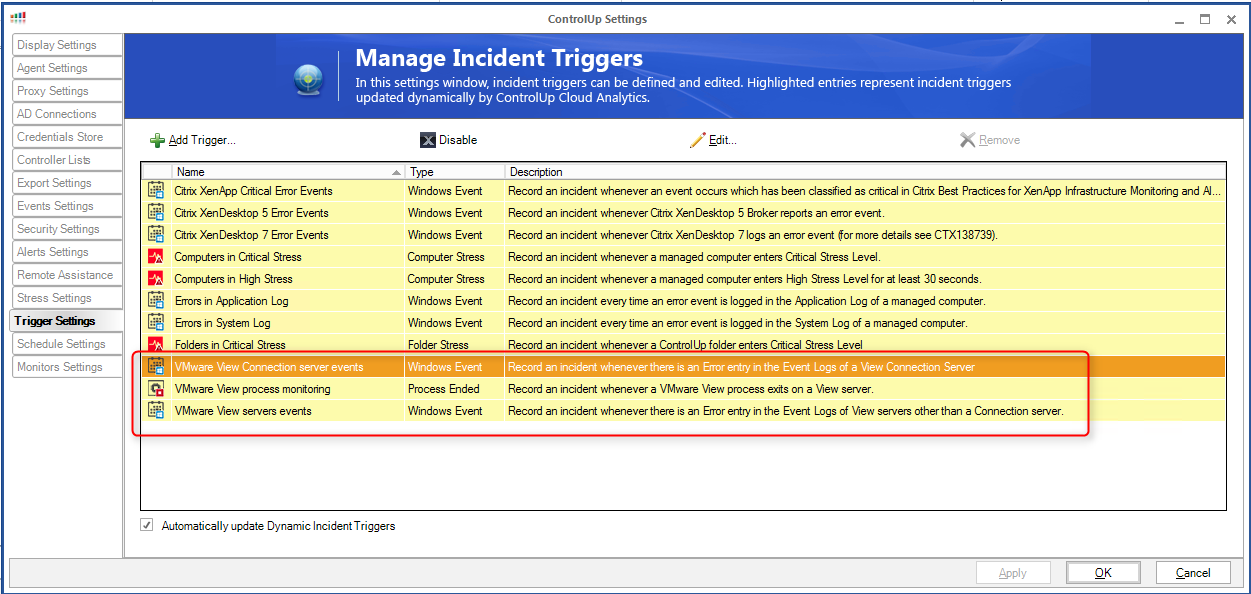Select the Errors in Application Log name
The image size is (1251, 594).
coord(231,300)
